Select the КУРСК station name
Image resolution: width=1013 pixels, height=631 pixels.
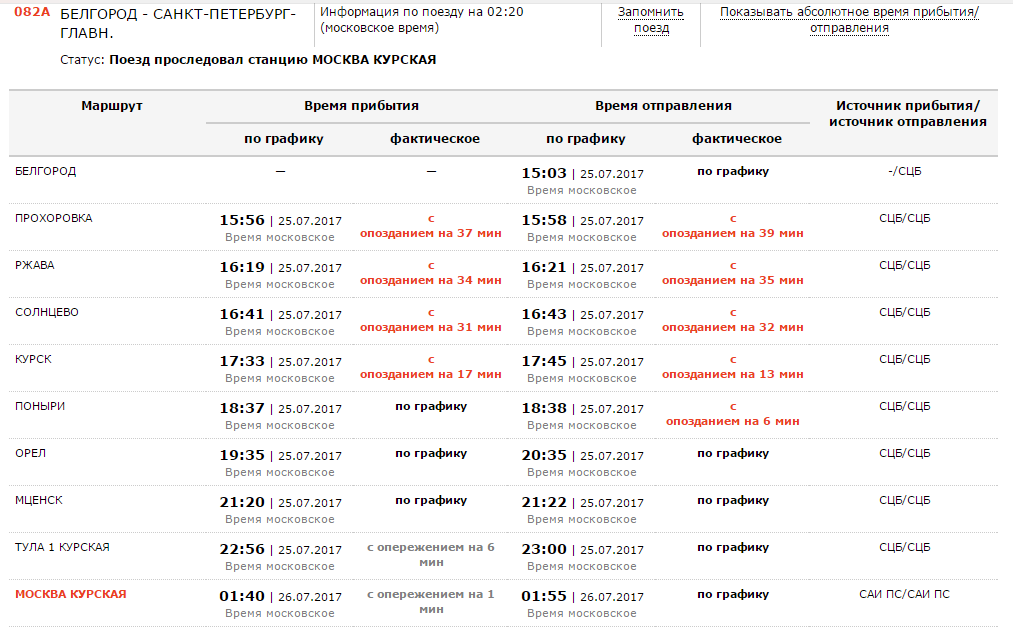(x=34, y=359)
